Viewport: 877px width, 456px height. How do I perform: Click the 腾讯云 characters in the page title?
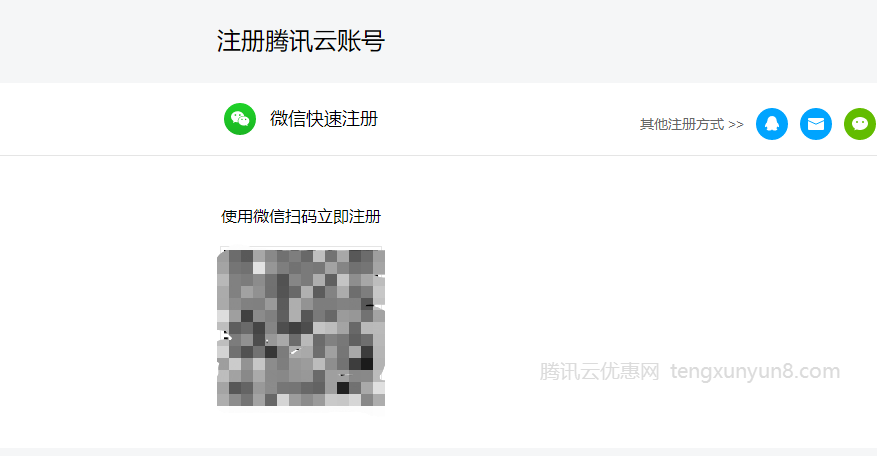301,41
